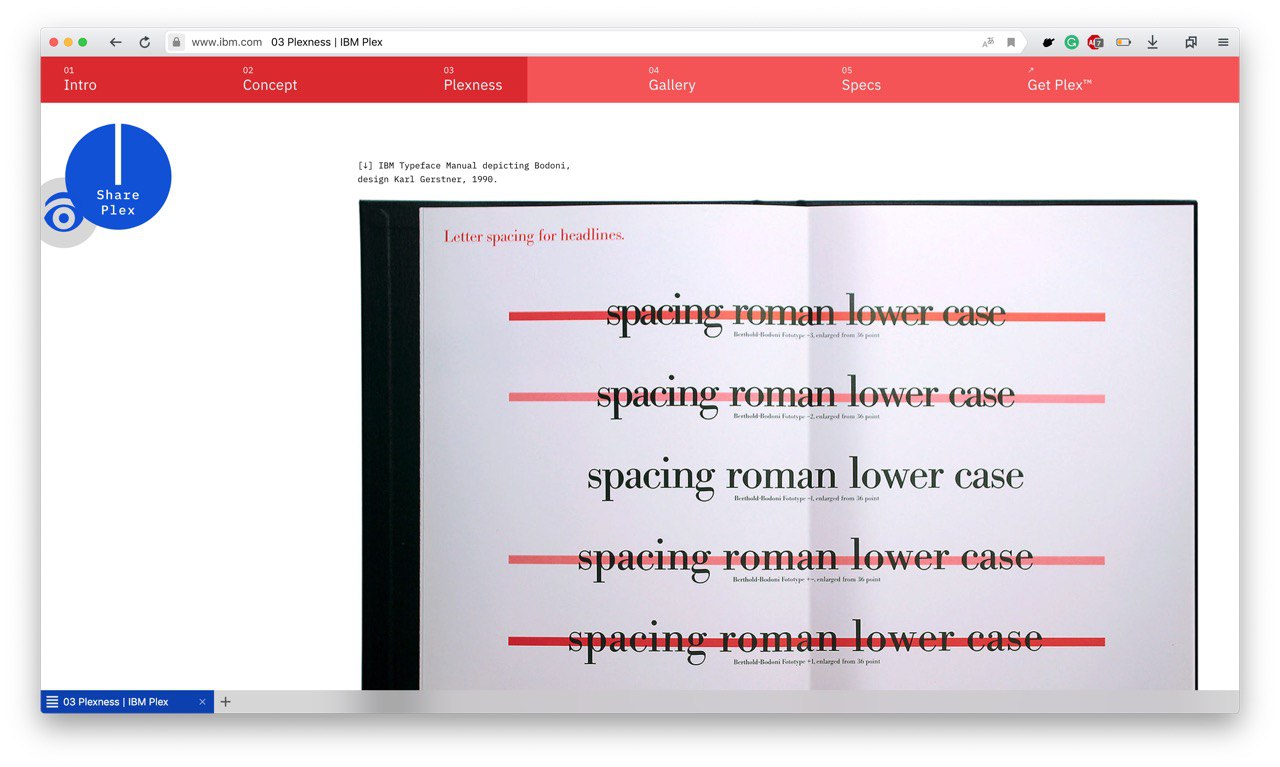1280x767 pixels.
Task: Select the 03 Plexness section
Action: pos(473,79)
